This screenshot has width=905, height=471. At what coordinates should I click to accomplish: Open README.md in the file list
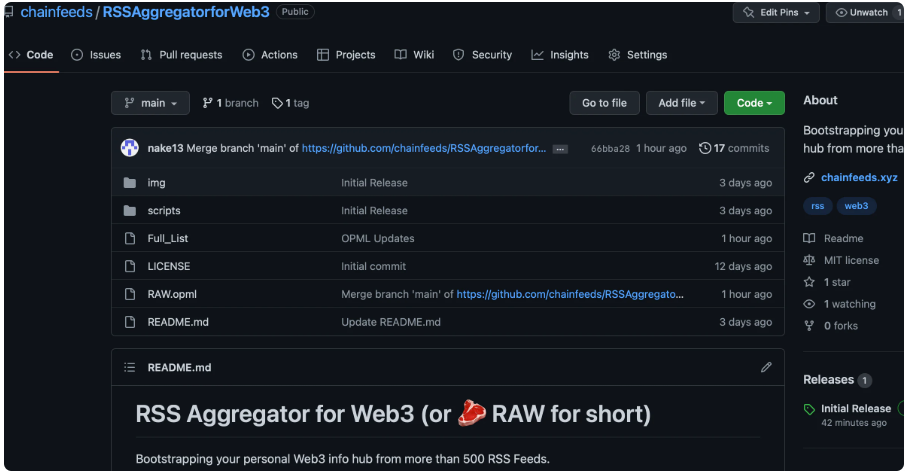(x=178, y=322)
